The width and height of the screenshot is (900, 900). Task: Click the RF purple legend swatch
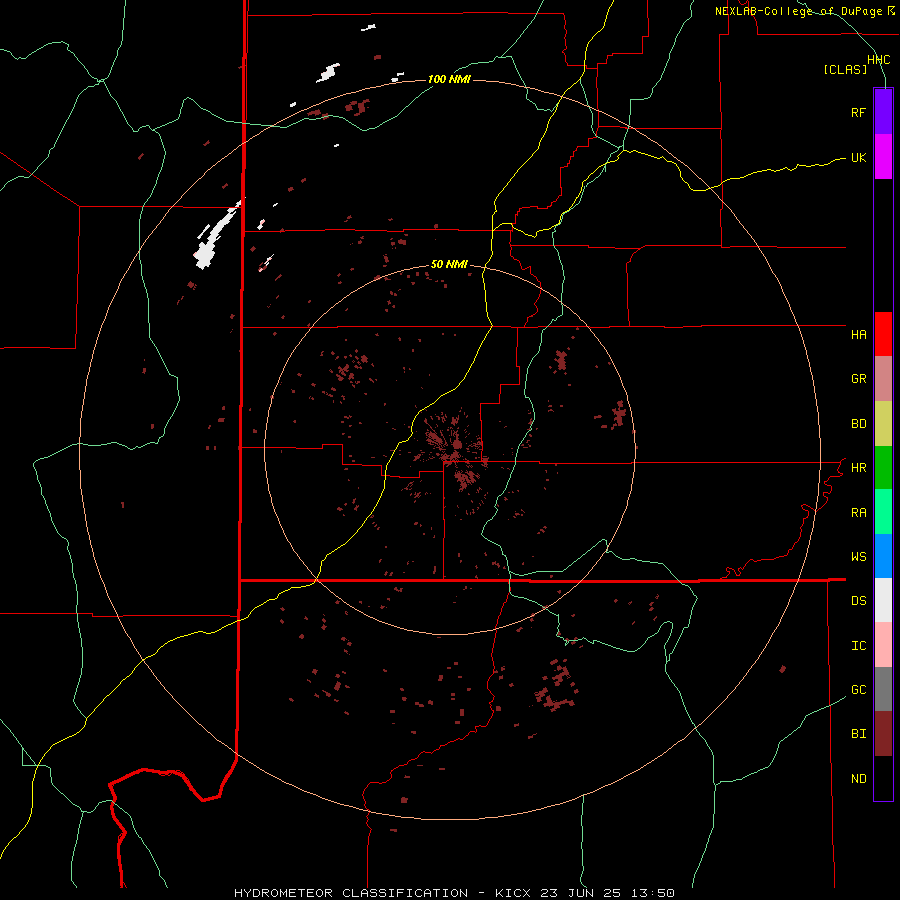point(883,112)
